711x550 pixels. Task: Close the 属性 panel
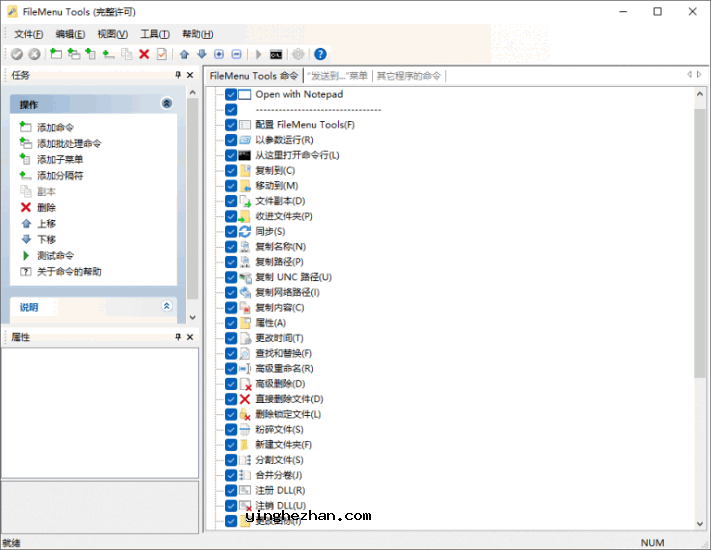pos(190,337)
